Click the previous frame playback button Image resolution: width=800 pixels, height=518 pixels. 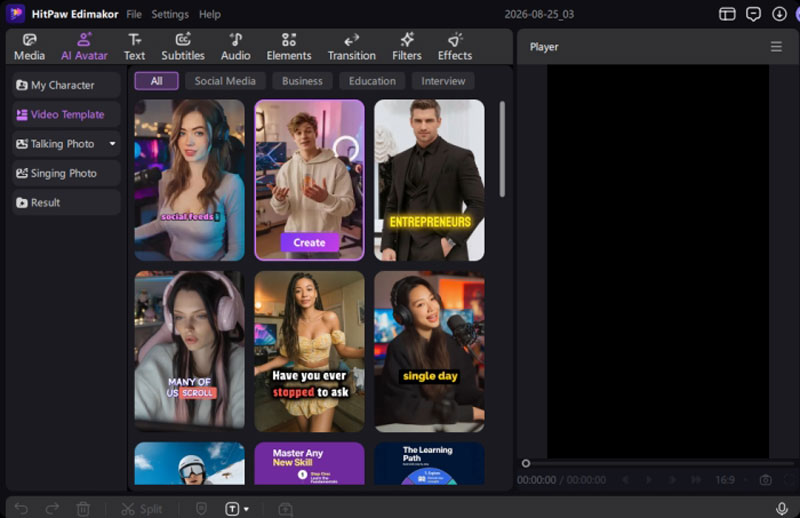[625, 480]
